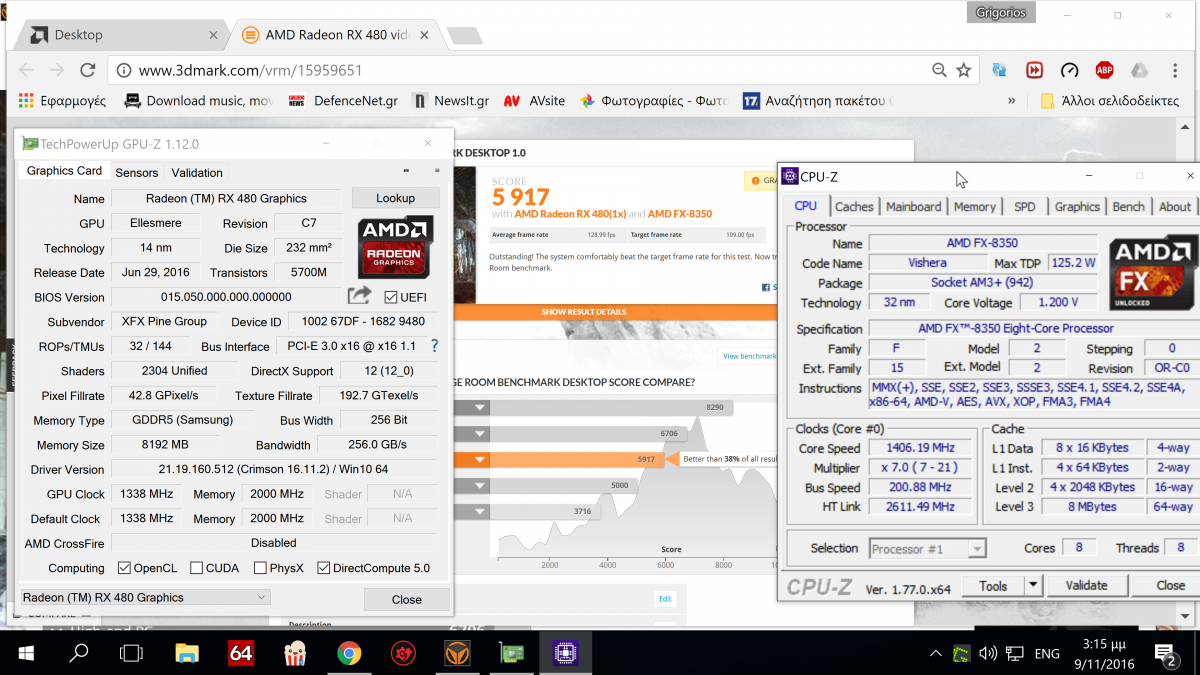Click the Validate button in CPU-Z
This screenshot has width=1200, height=675.
tap(1087, 586)
